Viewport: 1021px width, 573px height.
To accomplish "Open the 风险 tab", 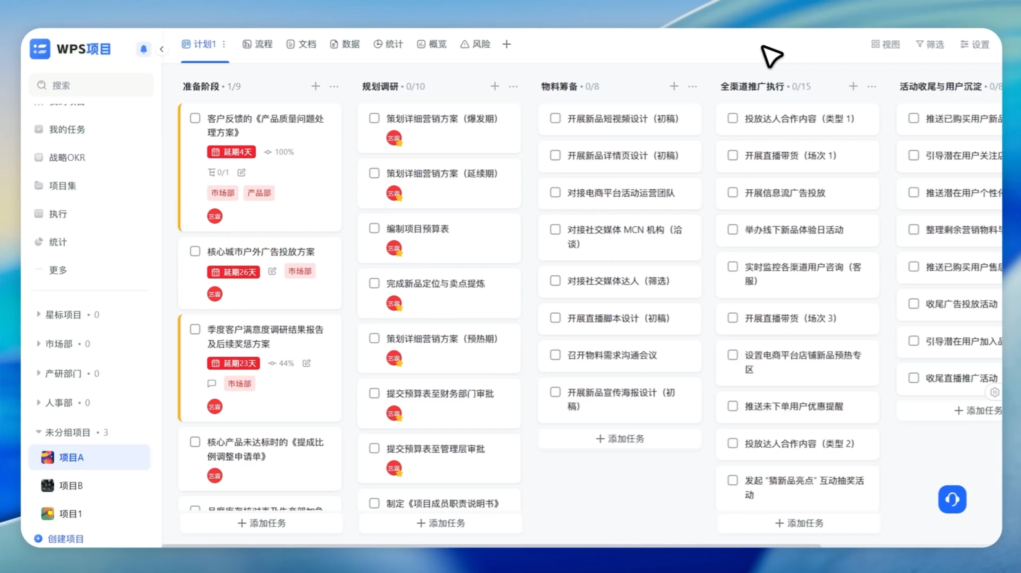I will point(475,45).
